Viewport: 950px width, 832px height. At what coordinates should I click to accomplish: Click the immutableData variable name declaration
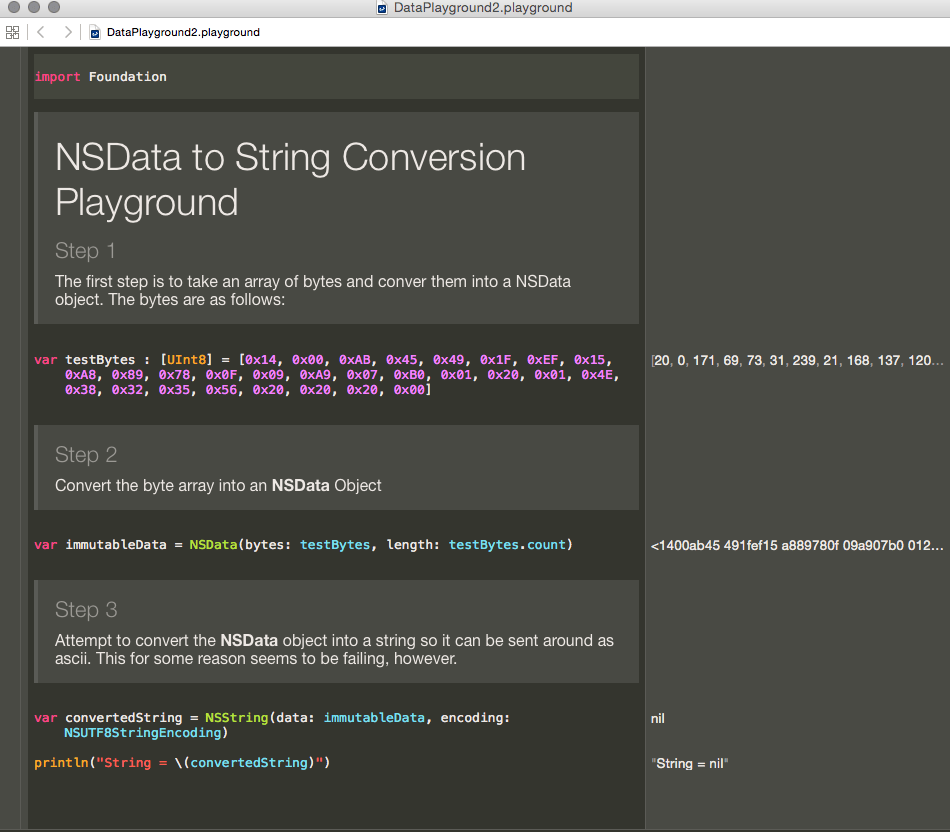[116, 545]
